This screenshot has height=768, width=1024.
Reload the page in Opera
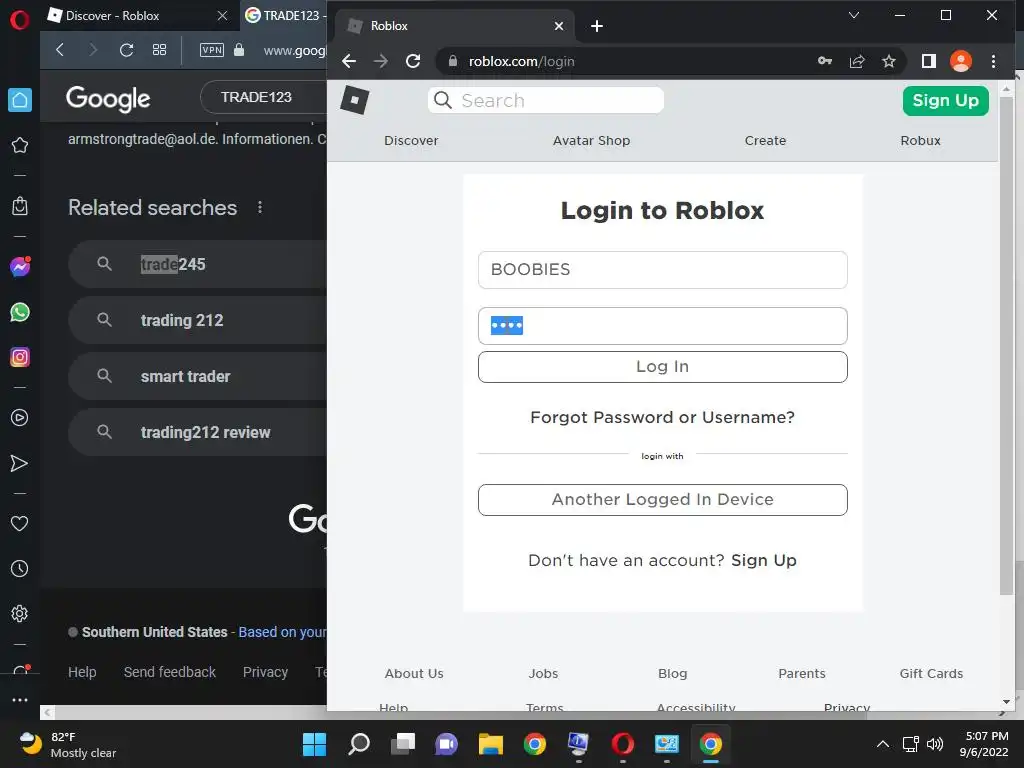coord(127,50)
